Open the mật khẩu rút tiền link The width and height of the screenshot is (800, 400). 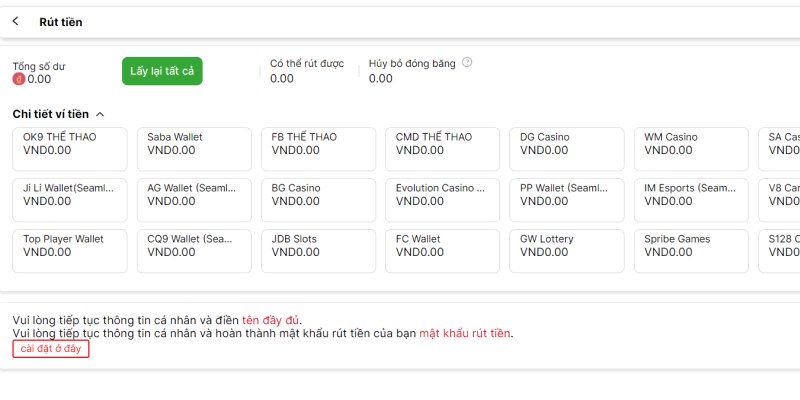click(x=465, y=333)
